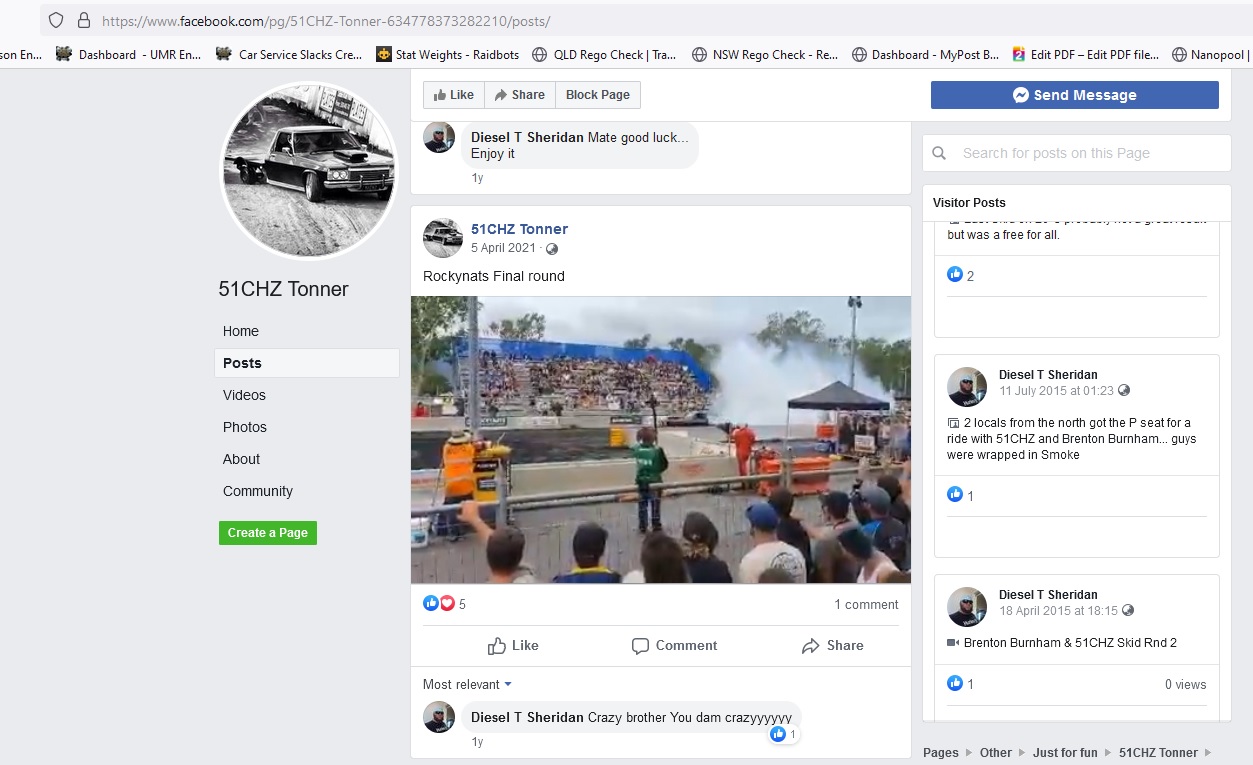1253x765 pixels.
Task: Click globe icon next to 18 April 2015
Action: click(1128, 610)
